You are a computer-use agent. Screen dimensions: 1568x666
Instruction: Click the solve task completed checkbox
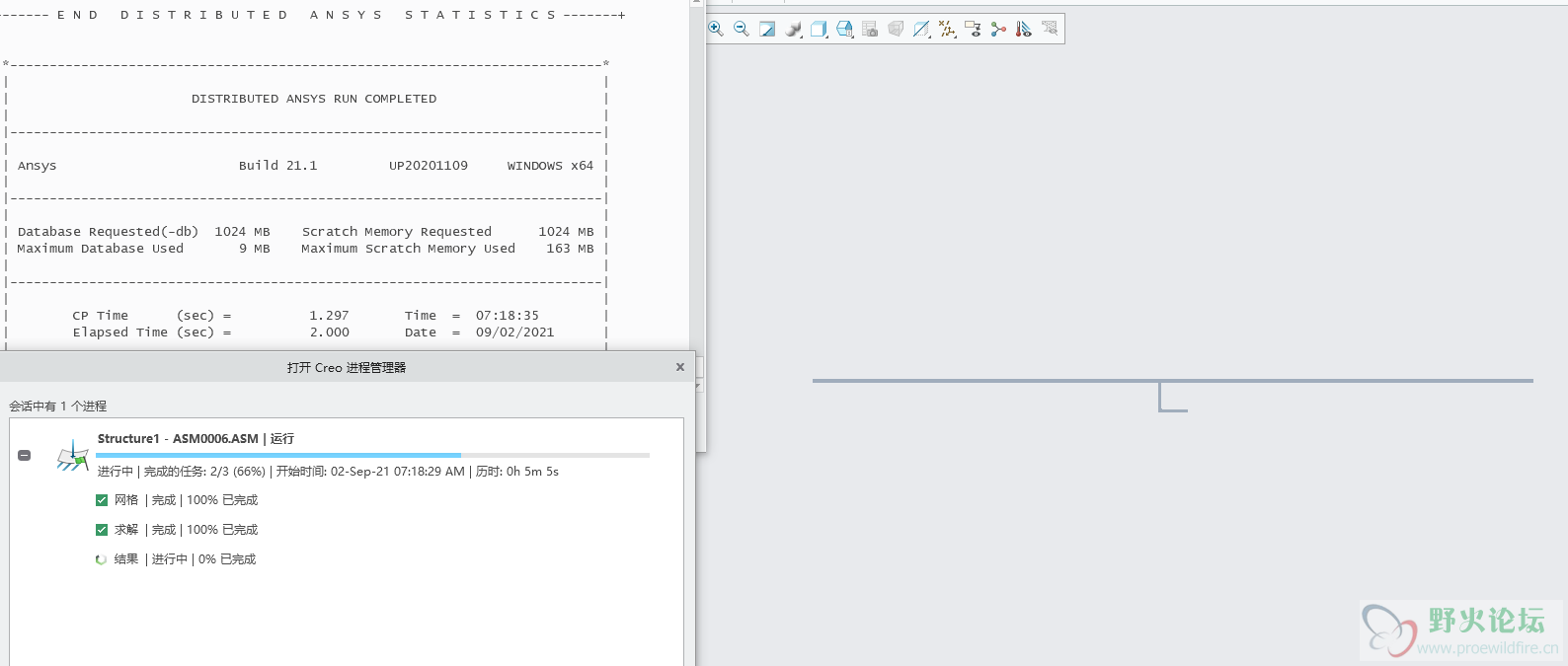(102, 530)
